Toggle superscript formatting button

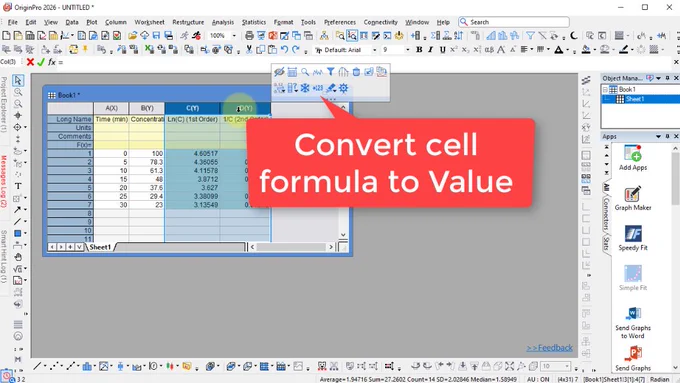point(454,50)
